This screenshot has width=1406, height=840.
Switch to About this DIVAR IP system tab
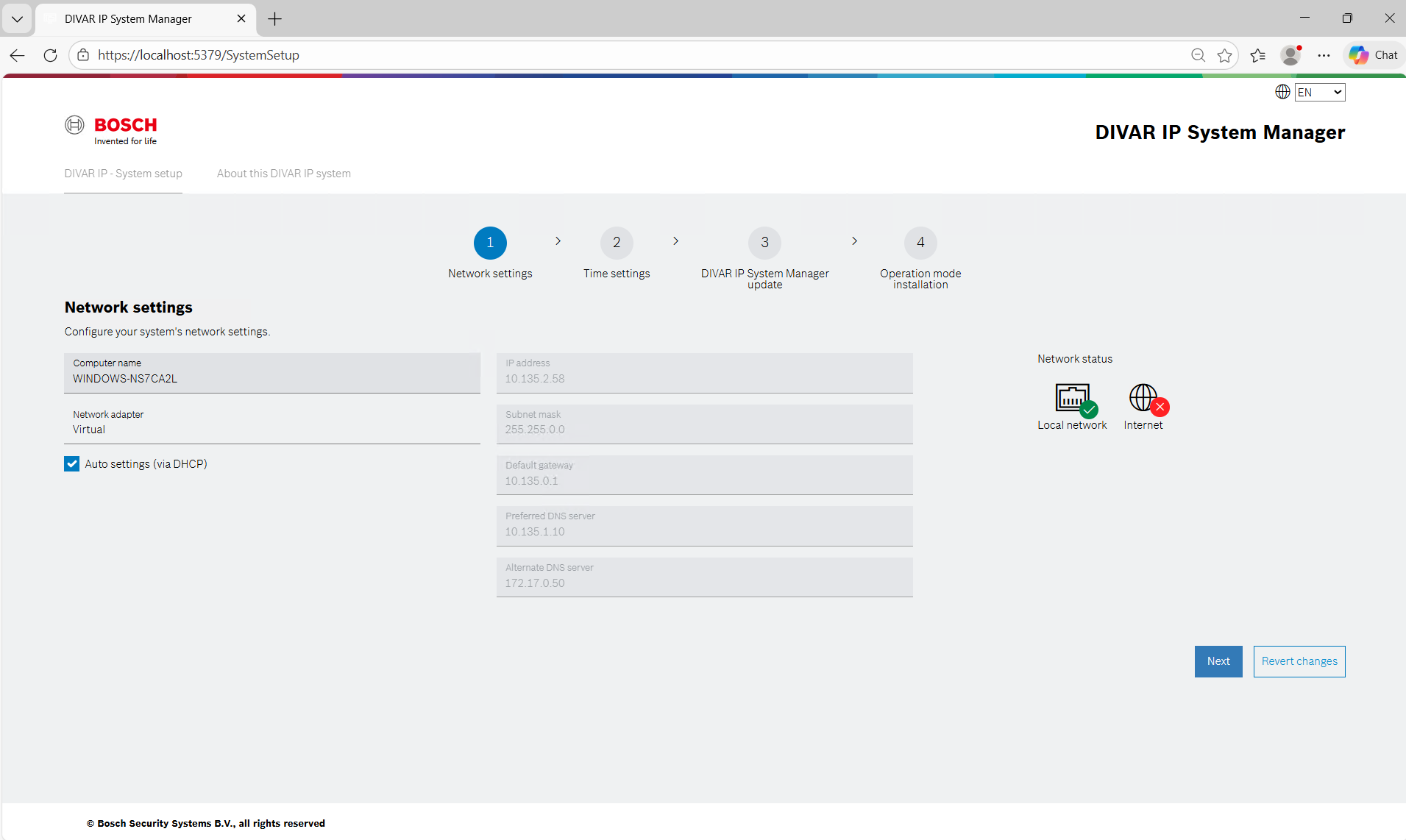click(x=283, y=174)
